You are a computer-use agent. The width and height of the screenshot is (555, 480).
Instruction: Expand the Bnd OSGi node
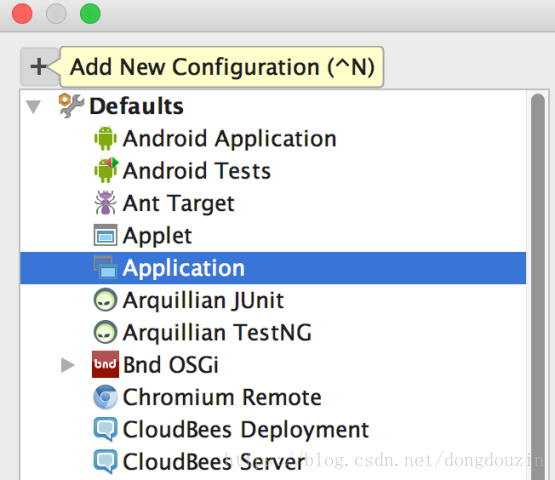[68, 365]
